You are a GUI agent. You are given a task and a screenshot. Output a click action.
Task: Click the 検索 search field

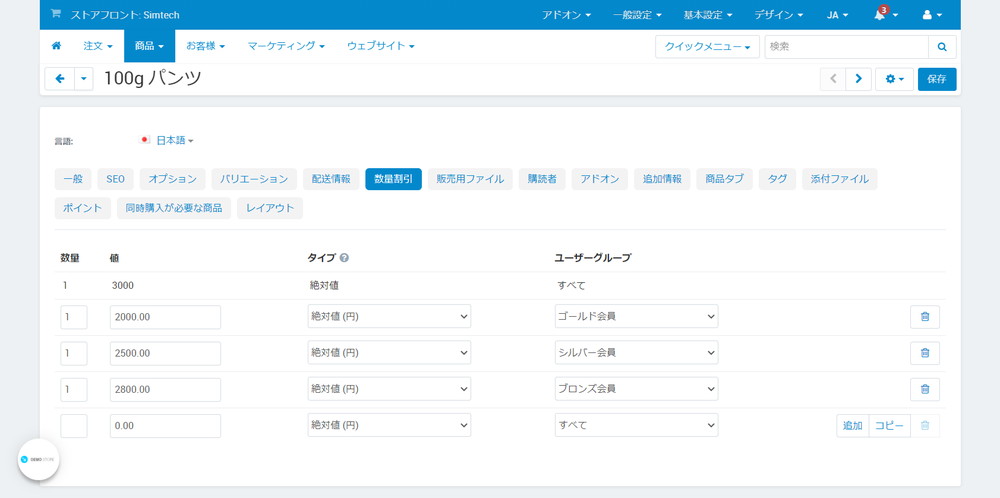[846, 47]
